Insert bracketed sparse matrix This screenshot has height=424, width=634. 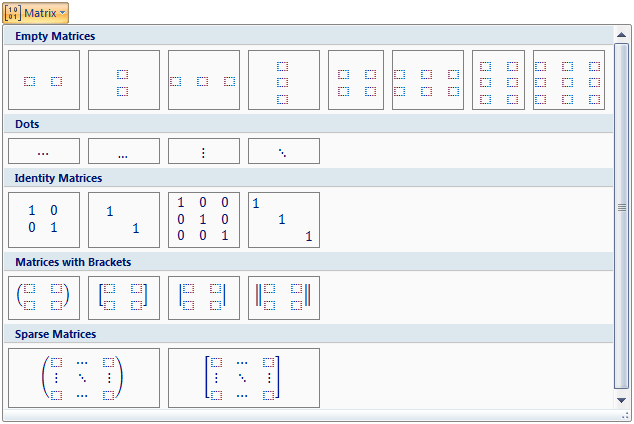[x=244, y=378]
